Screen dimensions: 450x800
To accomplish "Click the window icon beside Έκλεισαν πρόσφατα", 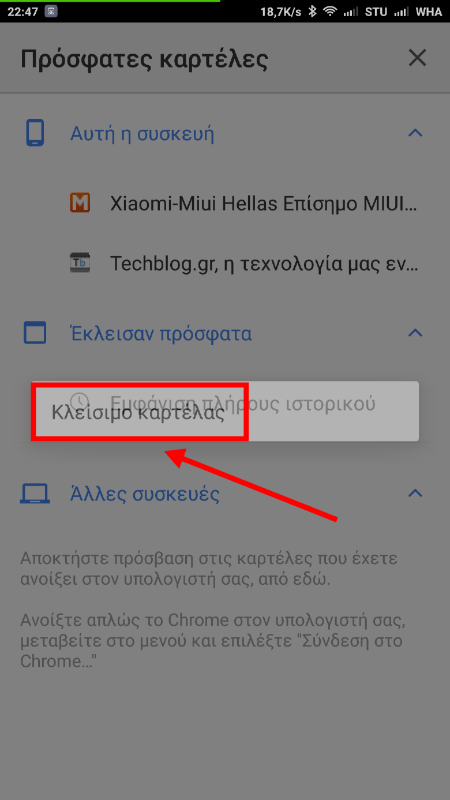I will pyautogui.click(x=35, y=333).
